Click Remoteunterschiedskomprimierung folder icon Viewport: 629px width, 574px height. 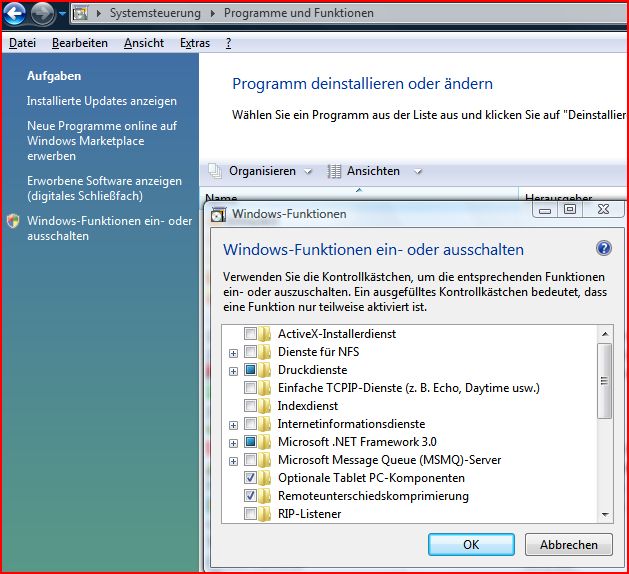coord(264,496)
